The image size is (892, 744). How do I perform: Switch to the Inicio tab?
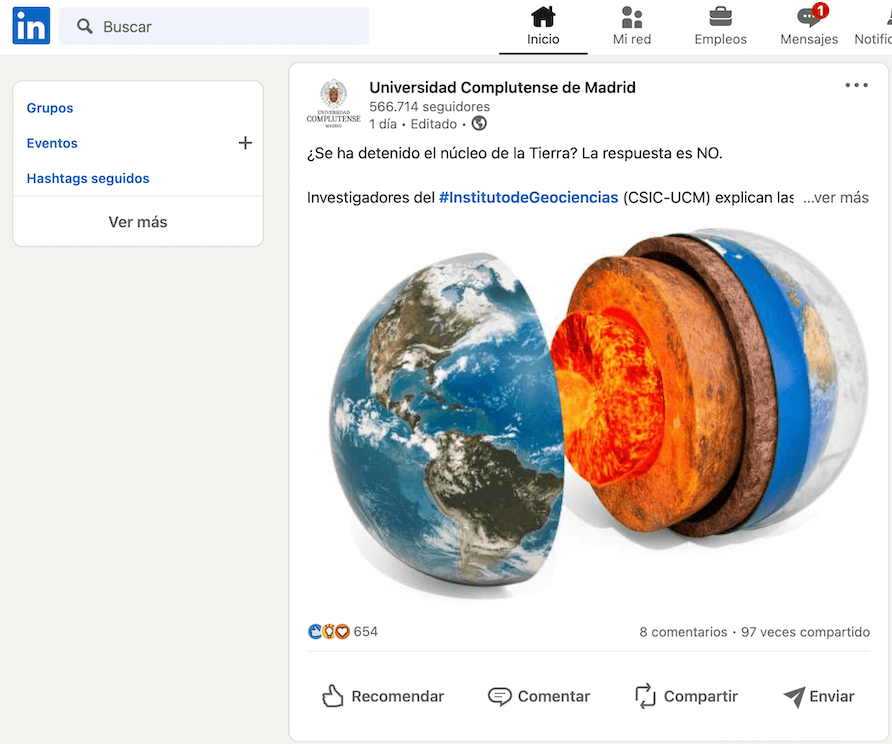[543, 28]
